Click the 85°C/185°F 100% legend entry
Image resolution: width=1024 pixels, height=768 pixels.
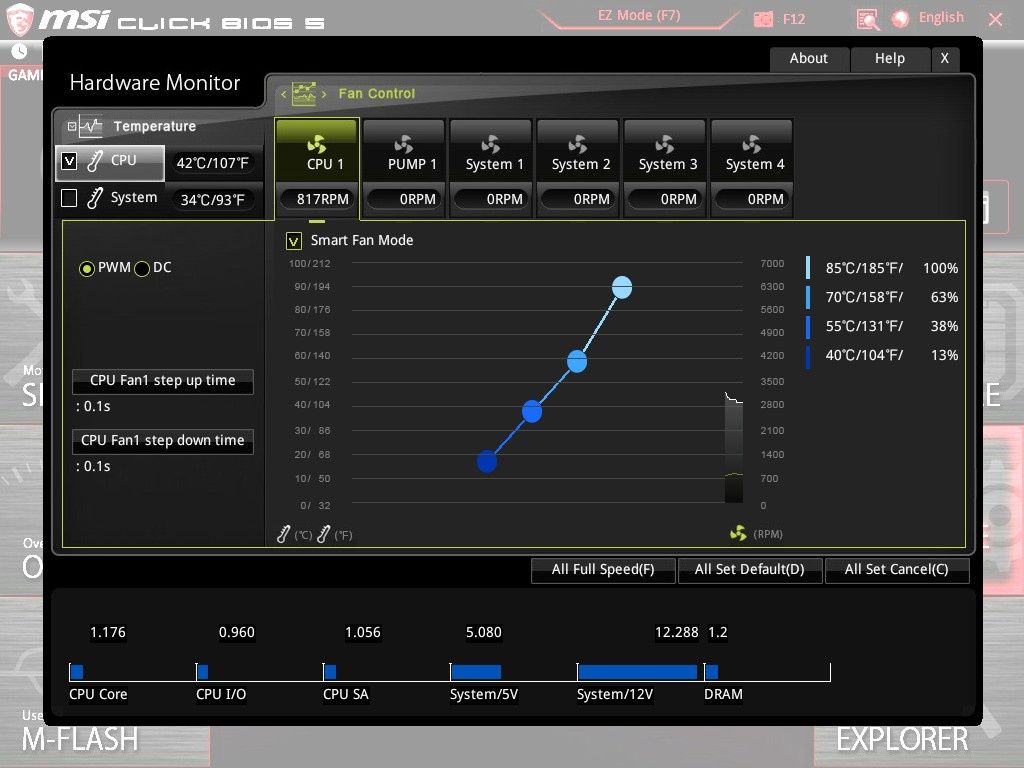pos(882,268)
